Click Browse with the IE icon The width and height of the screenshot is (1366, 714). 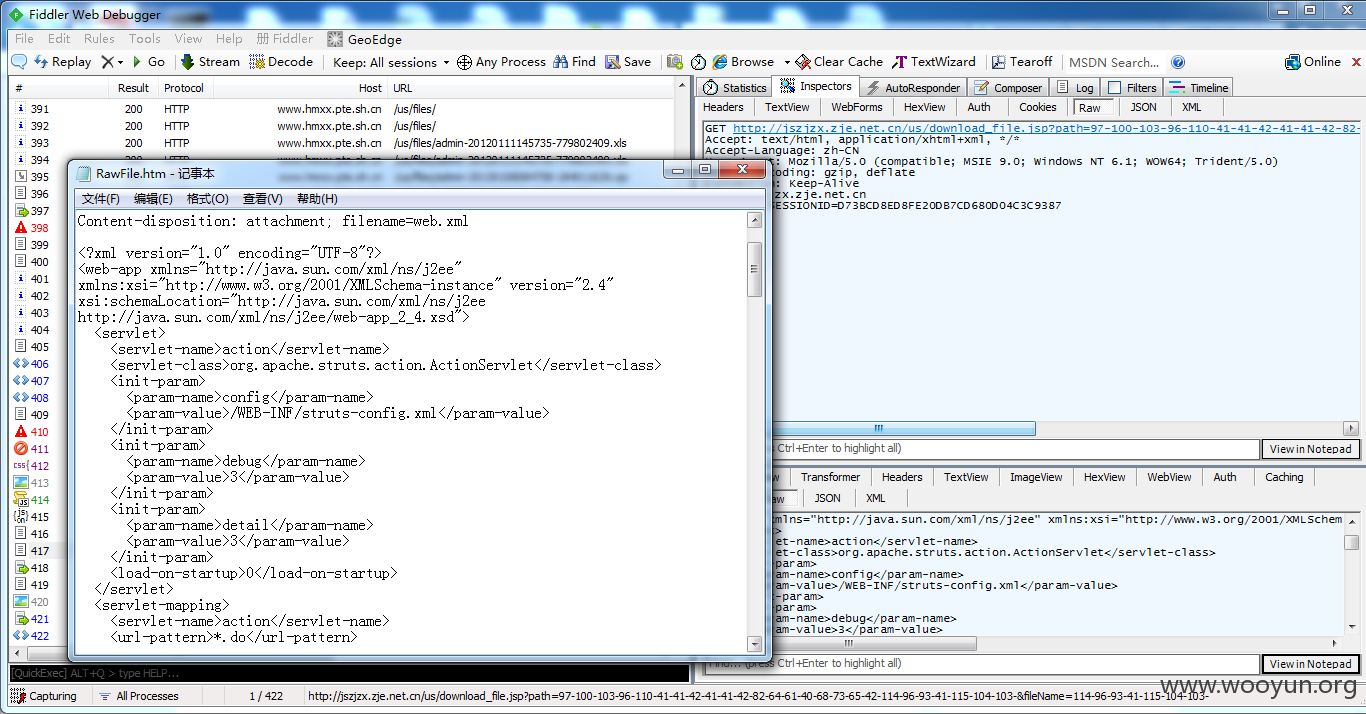744,62
